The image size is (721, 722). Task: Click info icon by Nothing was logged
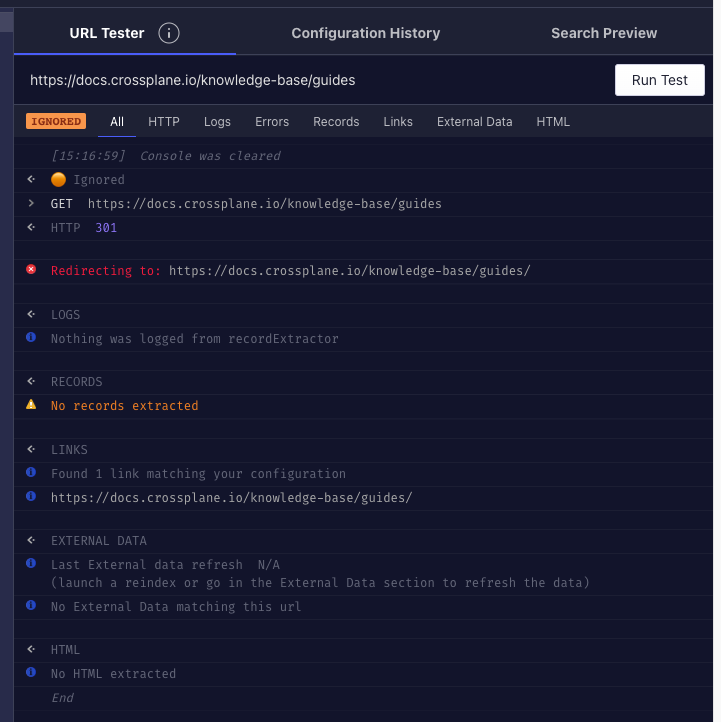tap(31, 337)
